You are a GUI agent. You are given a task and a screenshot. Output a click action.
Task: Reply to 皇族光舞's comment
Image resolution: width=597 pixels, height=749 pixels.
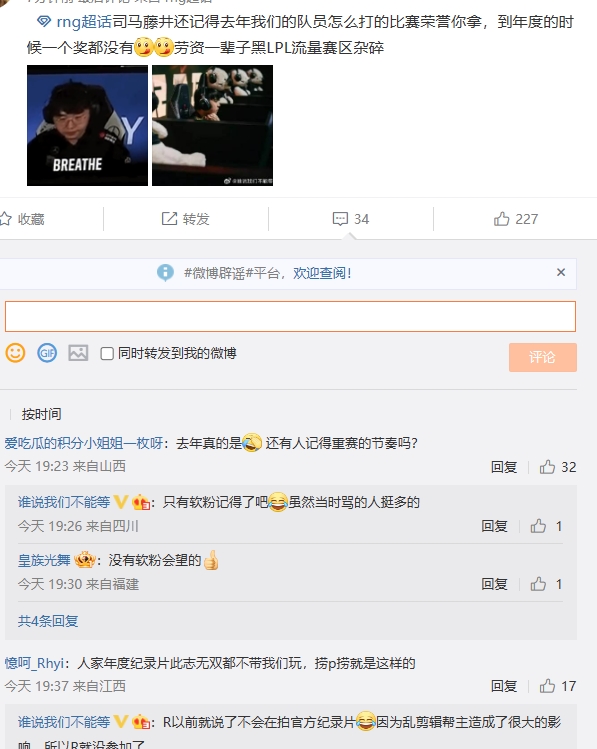tap(494, 584)
